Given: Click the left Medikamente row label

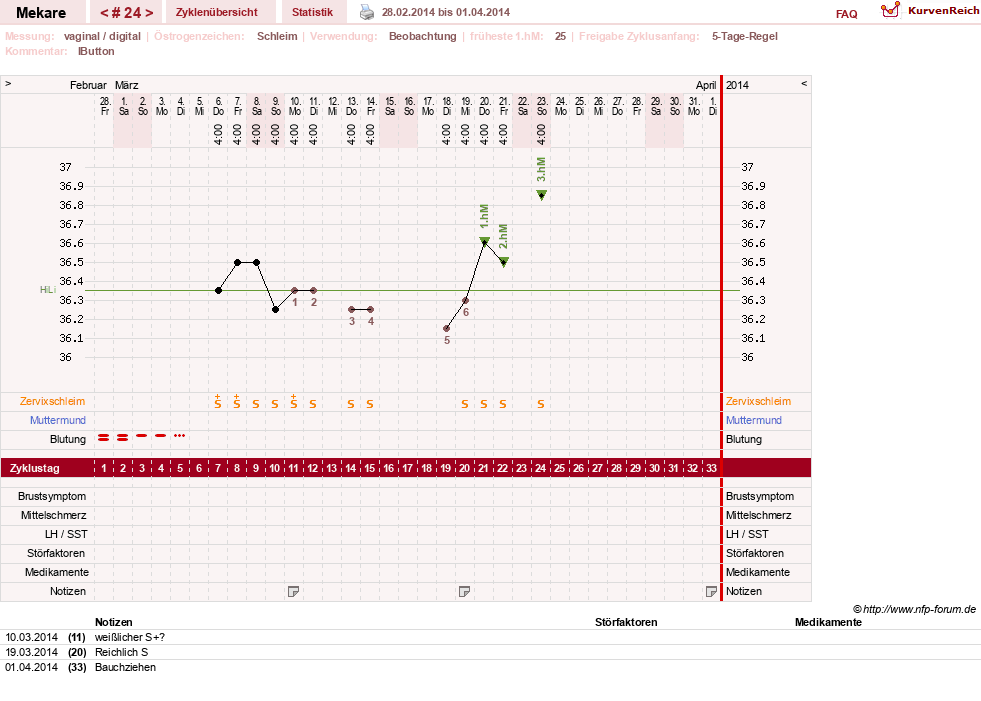Looking at the screenshot, I should (57, 572).
